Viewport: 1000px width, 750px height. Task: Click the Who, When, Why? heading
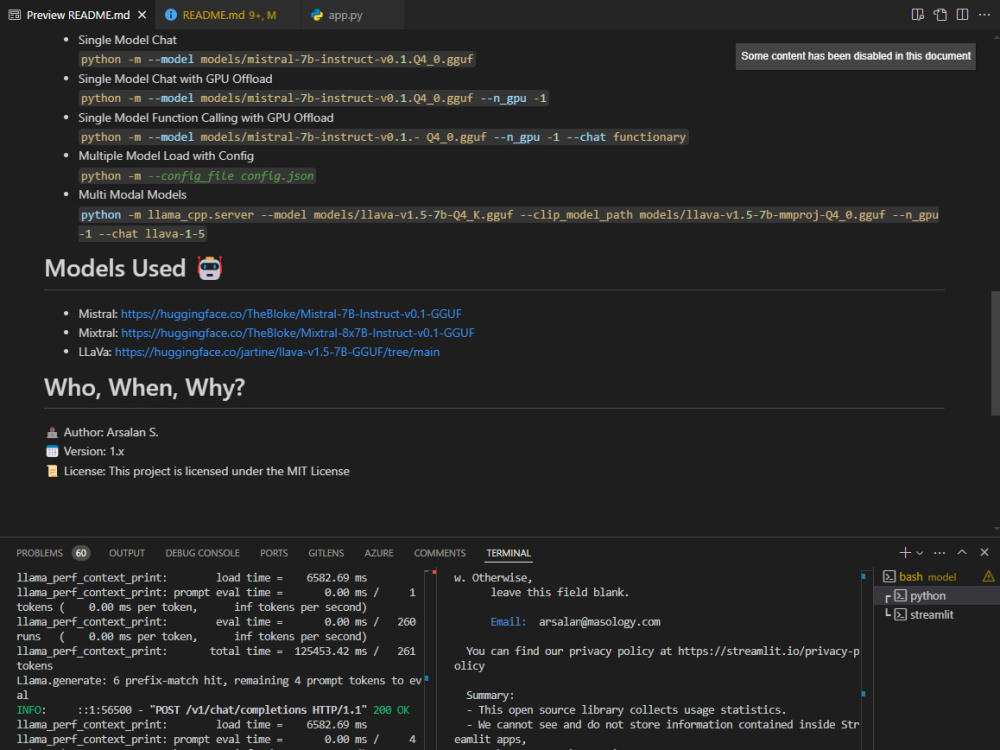coord(145,388)
